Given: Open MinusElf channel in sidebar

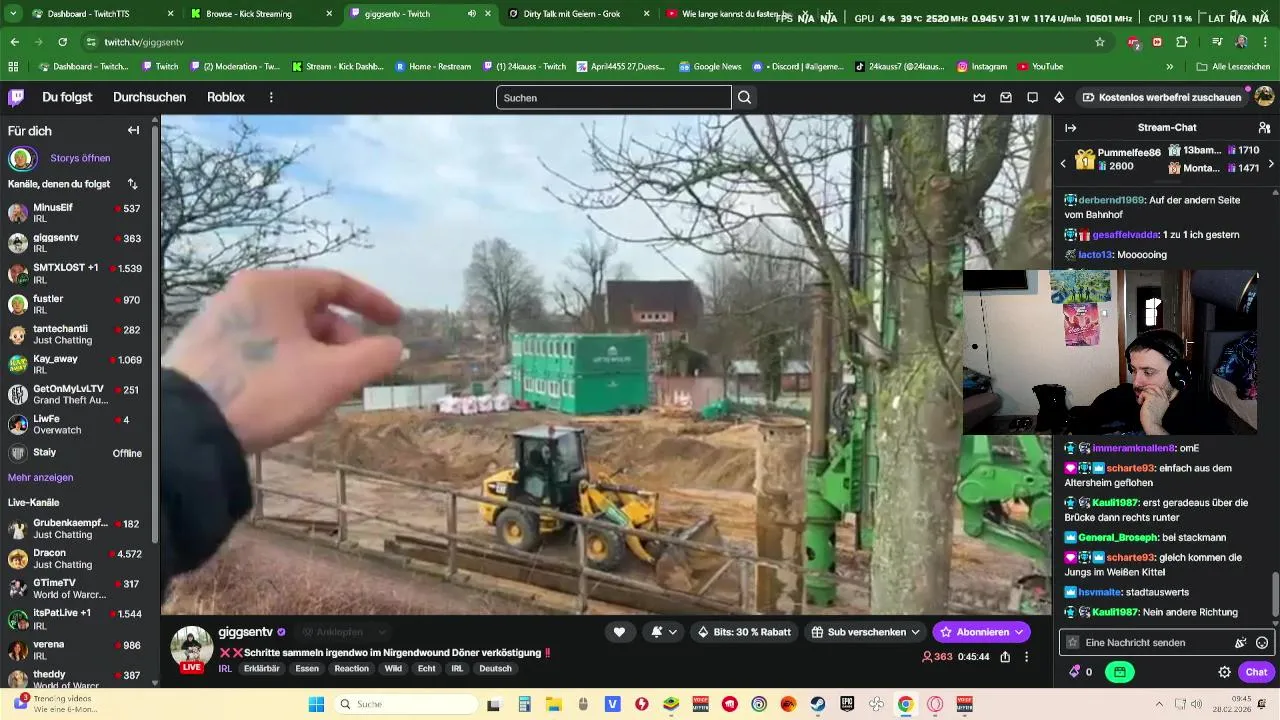Looking at the screenshot, I should point(77,213).
